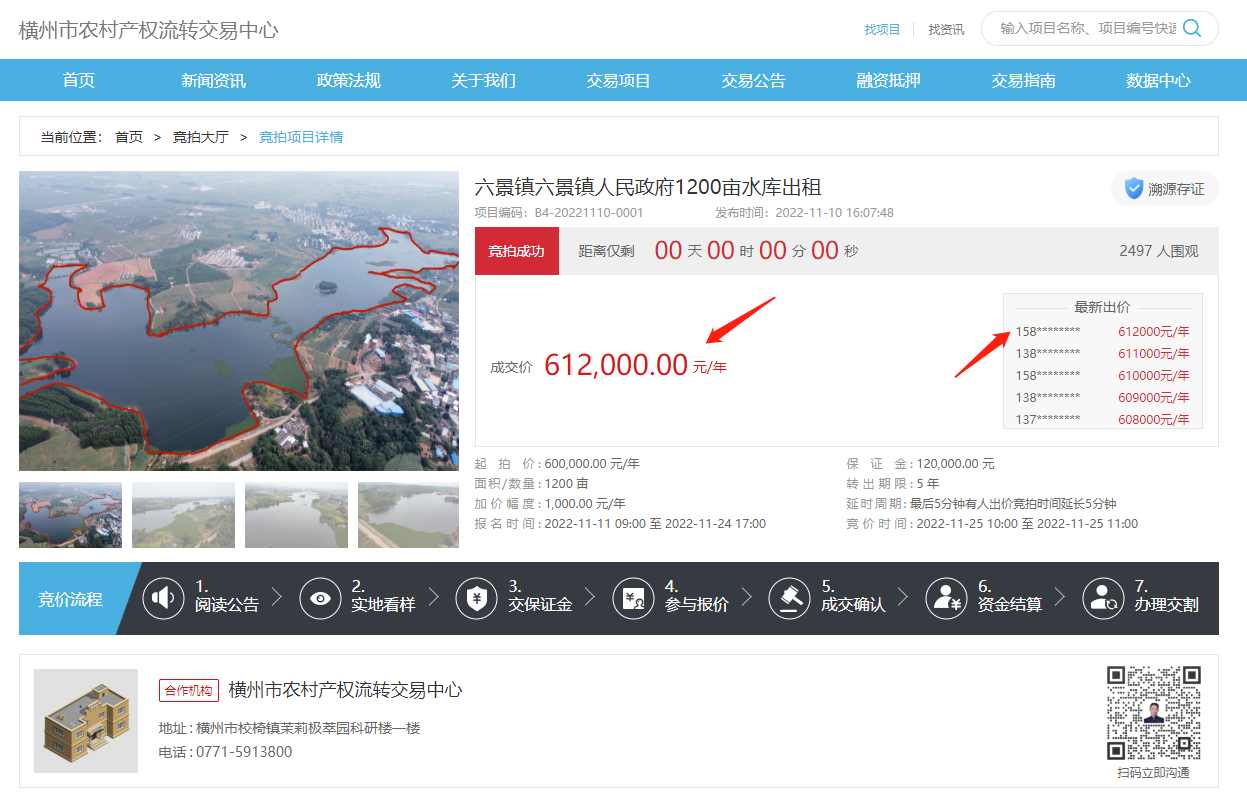Click the 成交确认 gavel icon
Image resolution: width=1247 pixels, height=801 pixels.
pos(789,598)
